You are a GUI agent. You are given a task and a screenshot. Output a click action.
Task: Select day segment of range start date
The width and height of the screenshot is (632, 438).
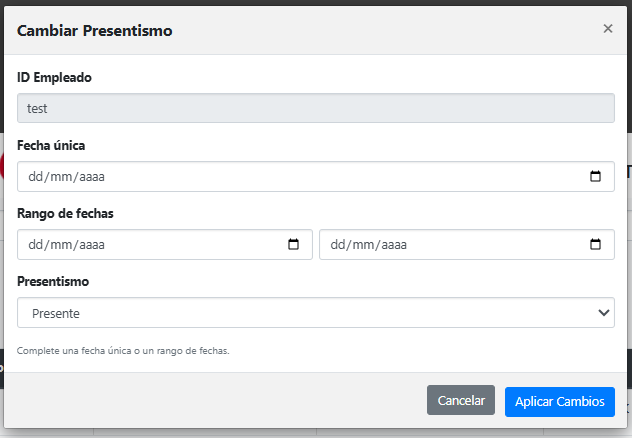tap(36, 245)
